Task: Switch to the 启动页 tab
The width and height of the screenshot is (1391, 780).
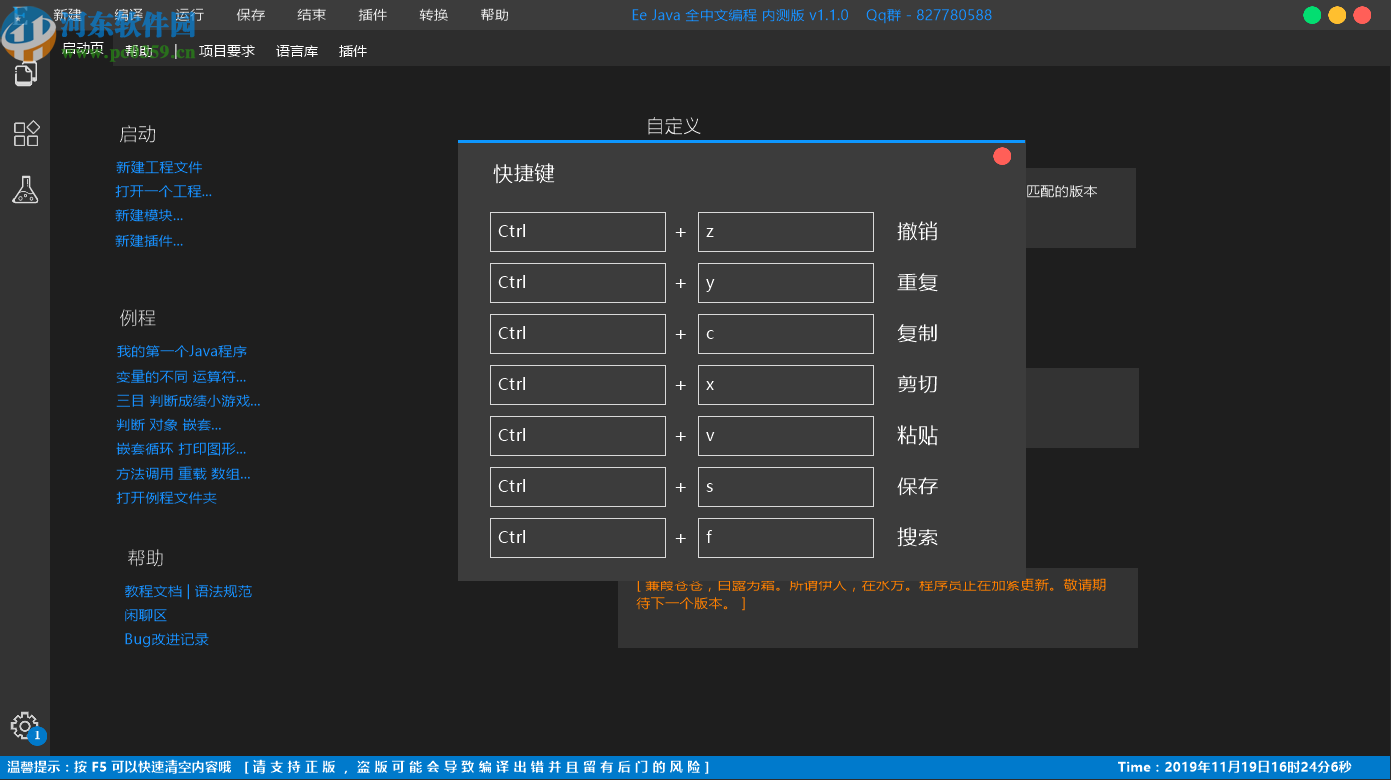Action: pos(82,50)
